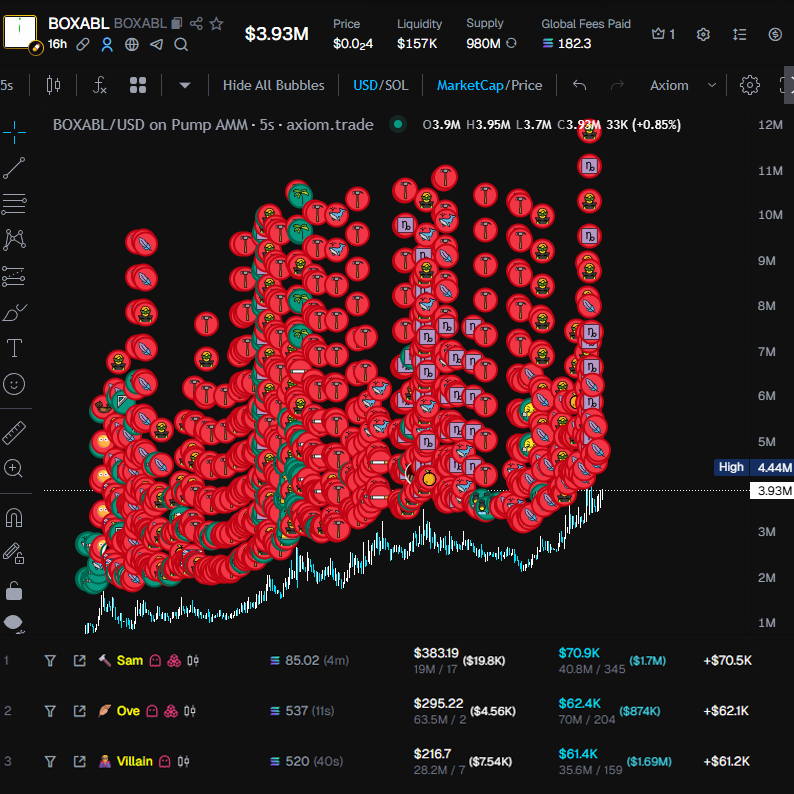Open the fx indicators menu

(100, 85)
